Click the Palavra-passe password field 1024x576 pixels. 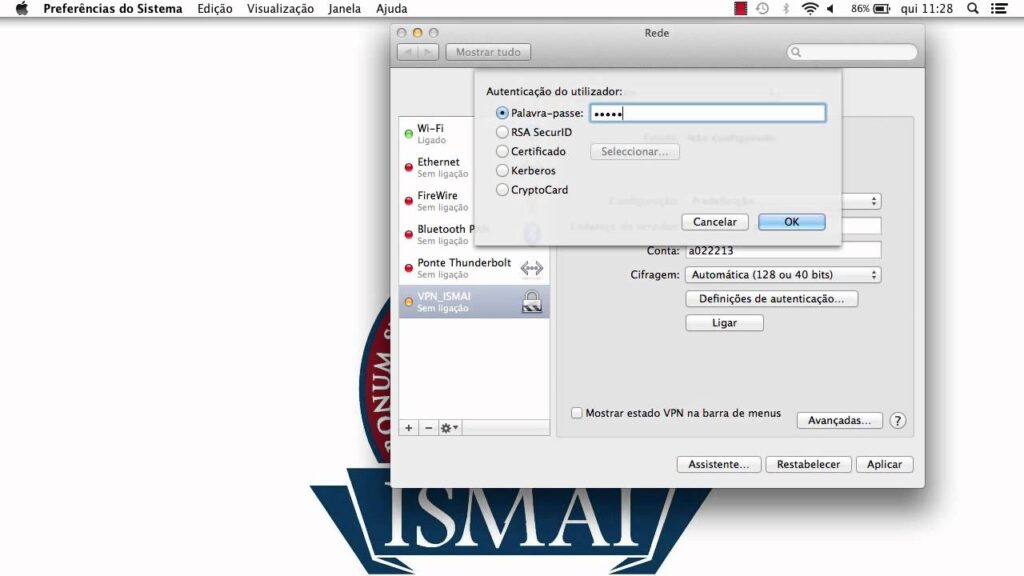tap(708, 113)
